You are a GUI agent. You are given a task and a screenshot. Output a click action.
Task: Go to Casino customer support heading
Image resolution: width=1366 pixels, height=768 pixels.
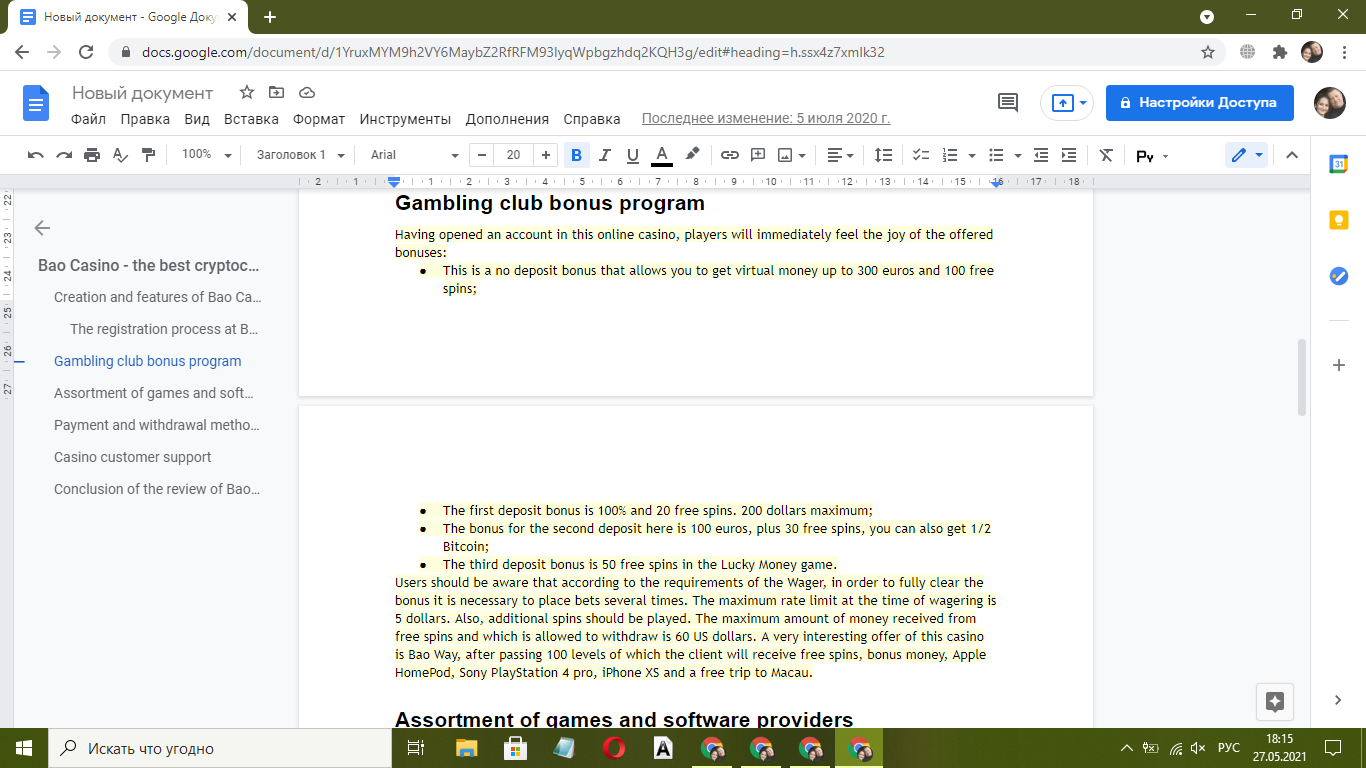pyautogui.click(x=133, y=457)
